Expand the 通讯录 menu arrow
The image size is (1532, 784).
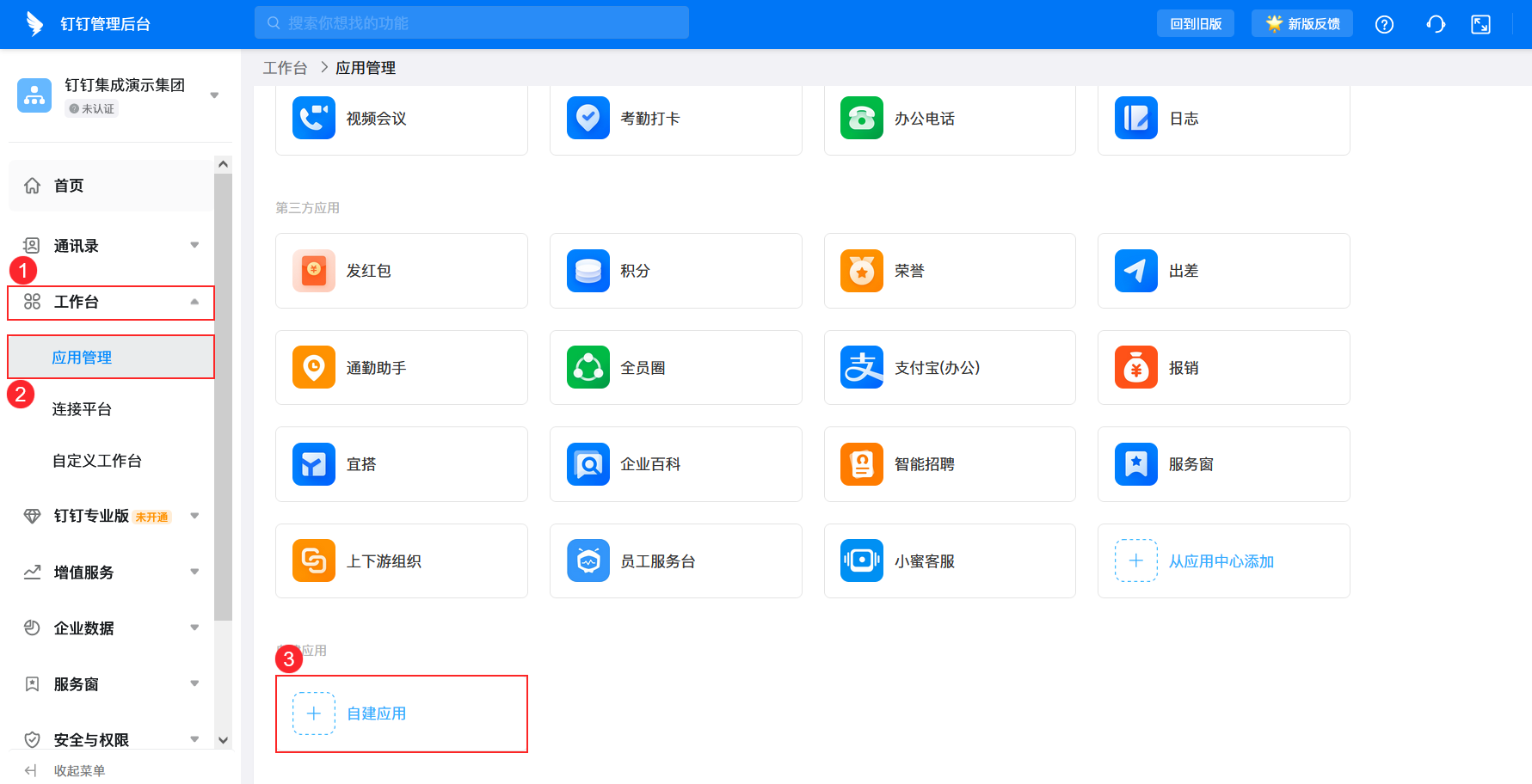click(194, 246)
